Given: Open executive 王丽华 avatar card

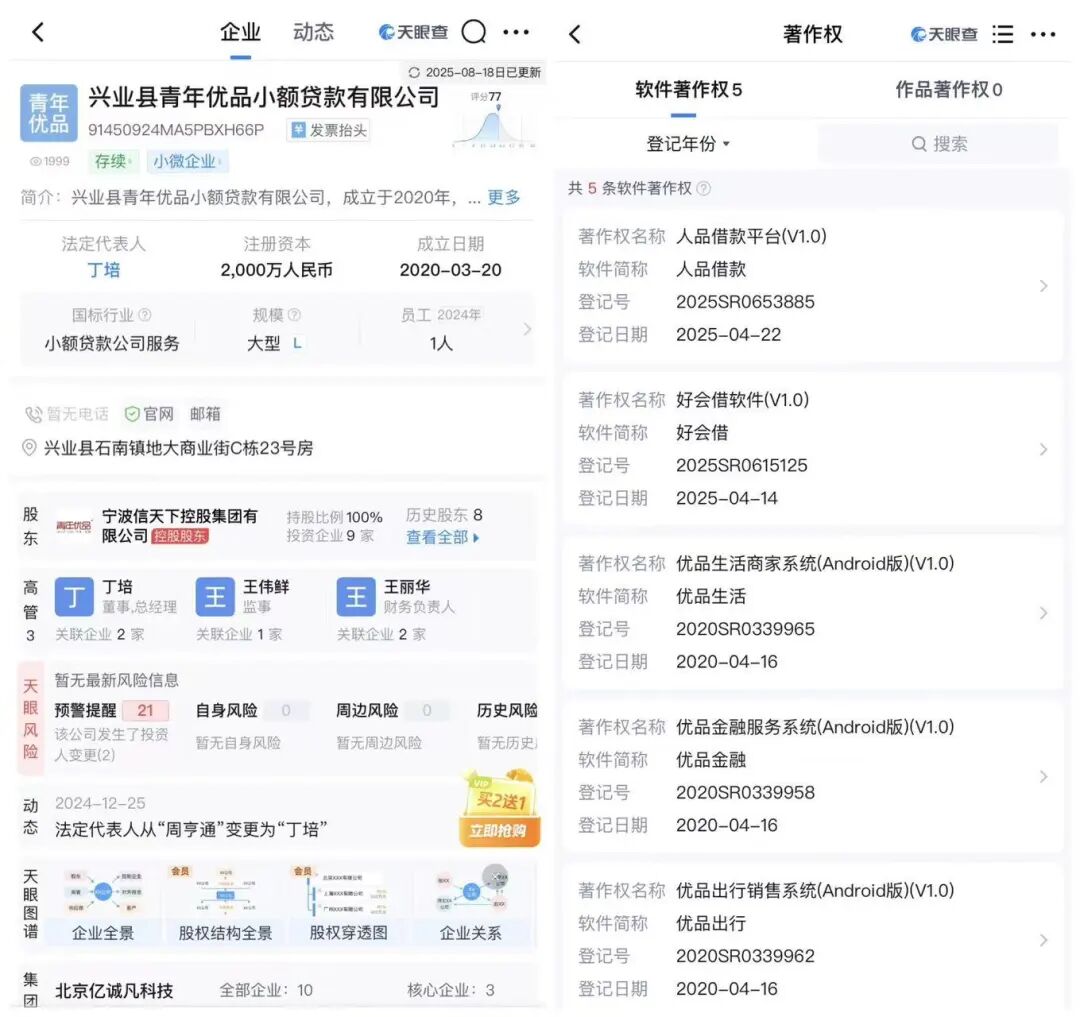Looking at the screenshot, I should click(355, 596).
